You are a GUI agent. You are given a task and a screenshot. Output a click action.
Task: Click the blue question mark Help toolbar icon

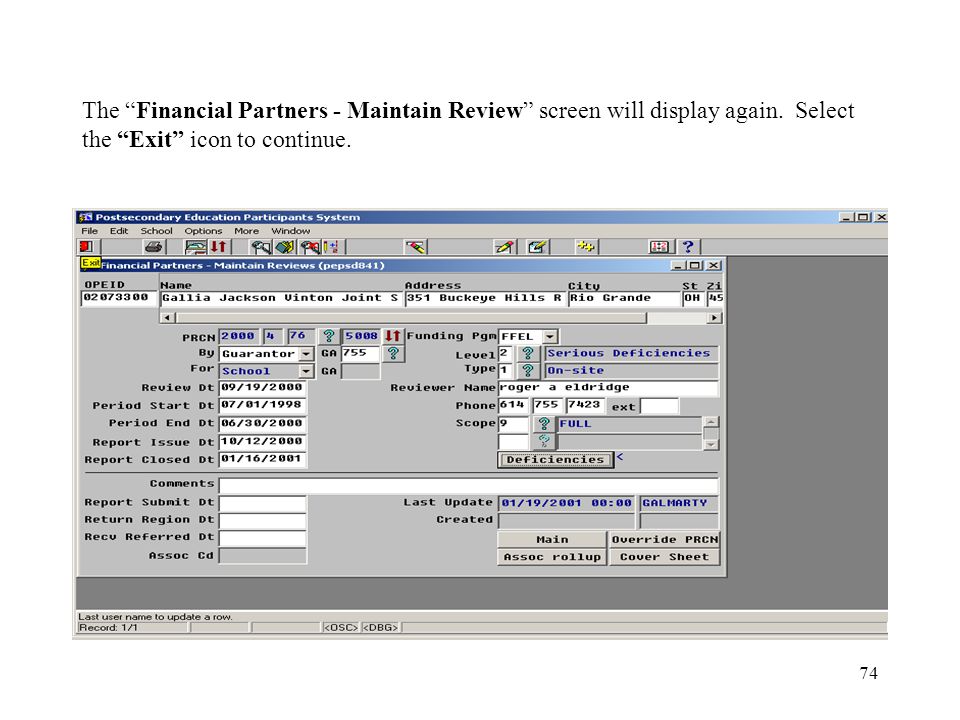tap(688, 247)
